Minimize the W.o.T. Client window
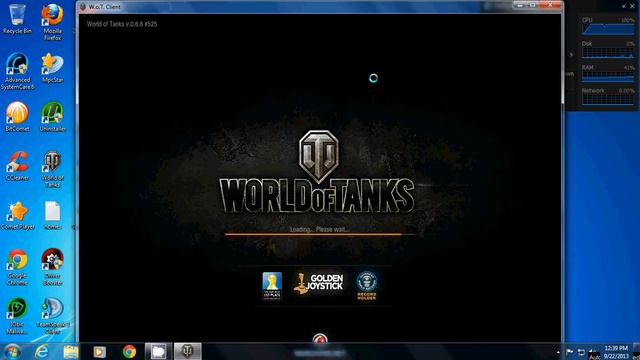The height and width of the screenshot is (360, 640). [x=520, y=5]
